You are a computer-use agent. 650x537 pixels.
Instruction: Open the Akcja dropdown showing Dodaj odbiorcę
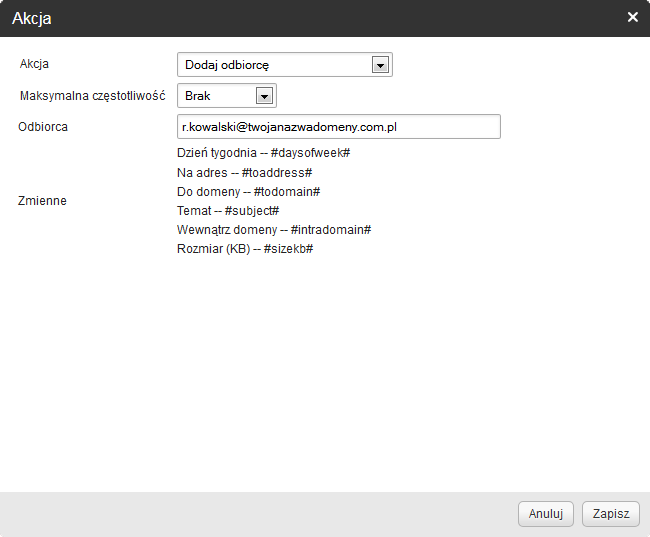point(274,65)
